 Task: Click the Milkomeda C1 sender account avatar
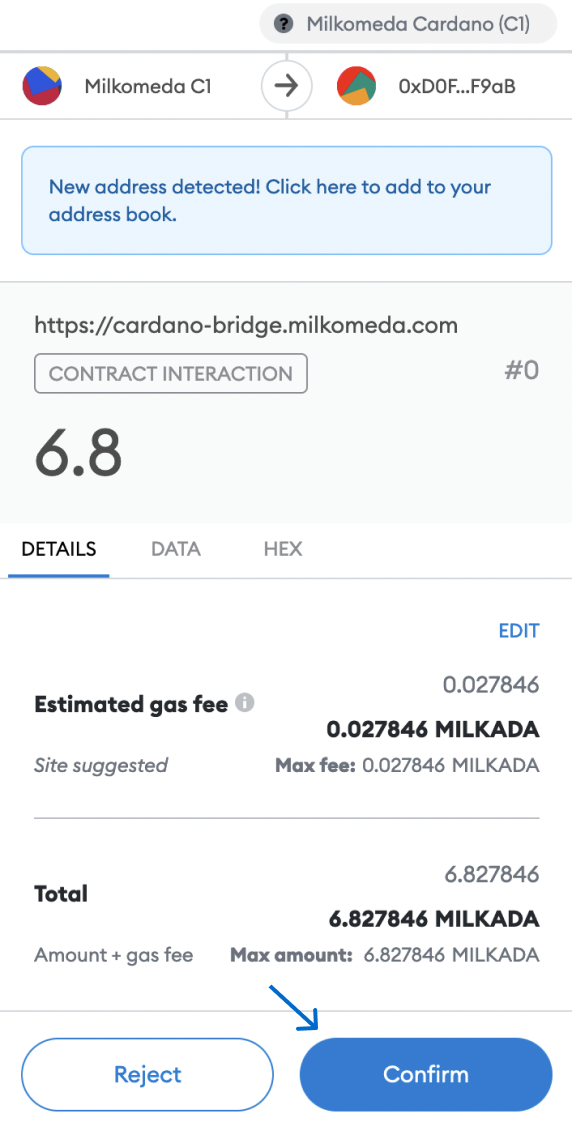pos(42,86)
